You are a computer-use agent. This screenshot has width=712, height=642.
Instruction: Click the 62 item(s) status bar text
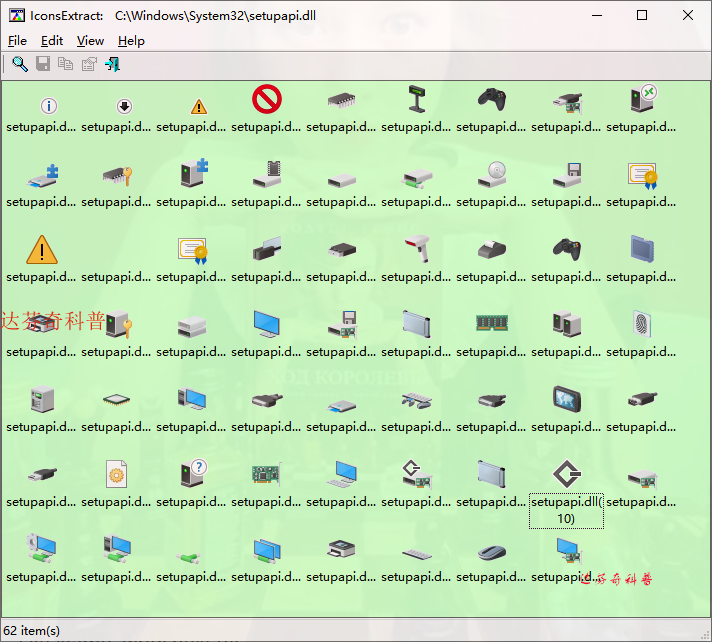click(31, 630)
